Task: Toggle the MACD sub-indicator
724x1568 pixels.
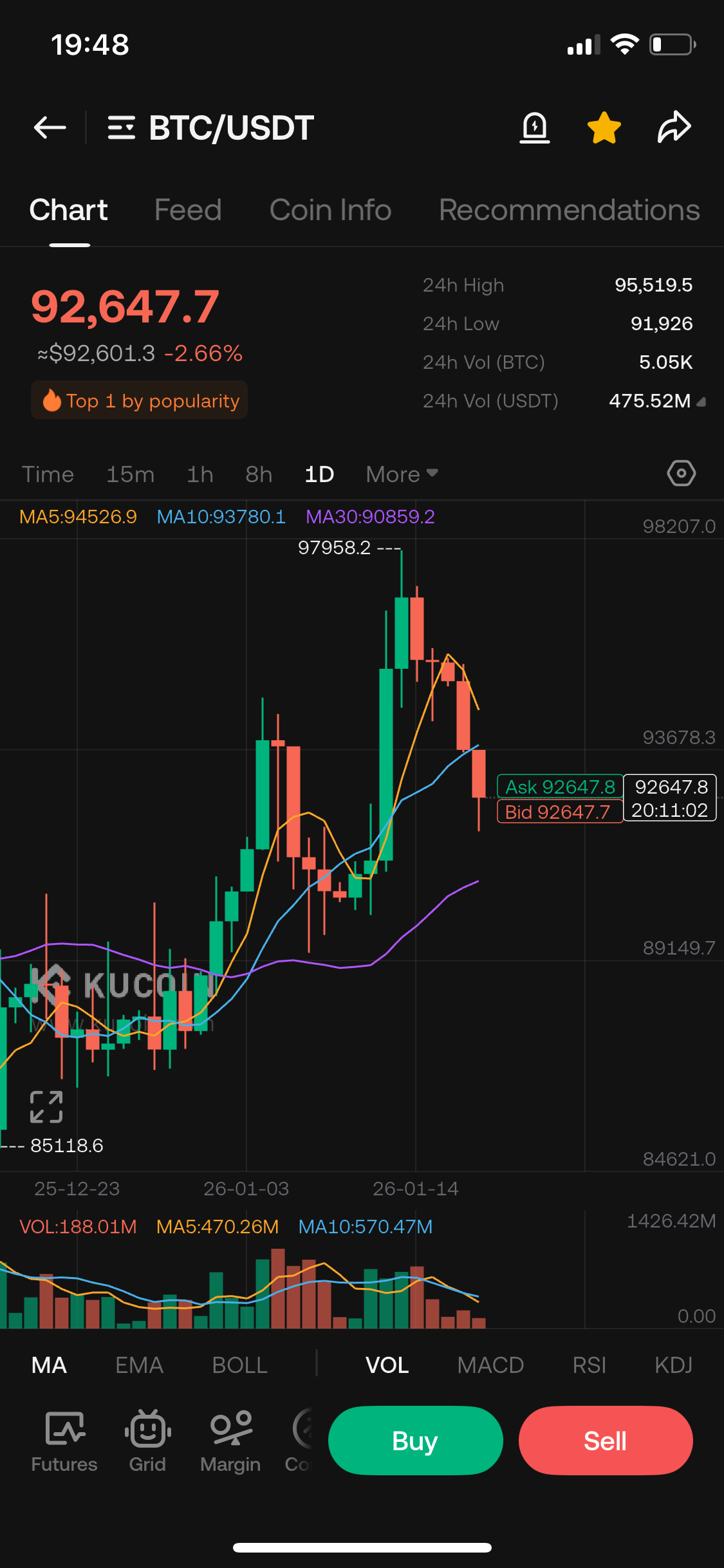Action: pyautogui.click(x=491, y=1365)
